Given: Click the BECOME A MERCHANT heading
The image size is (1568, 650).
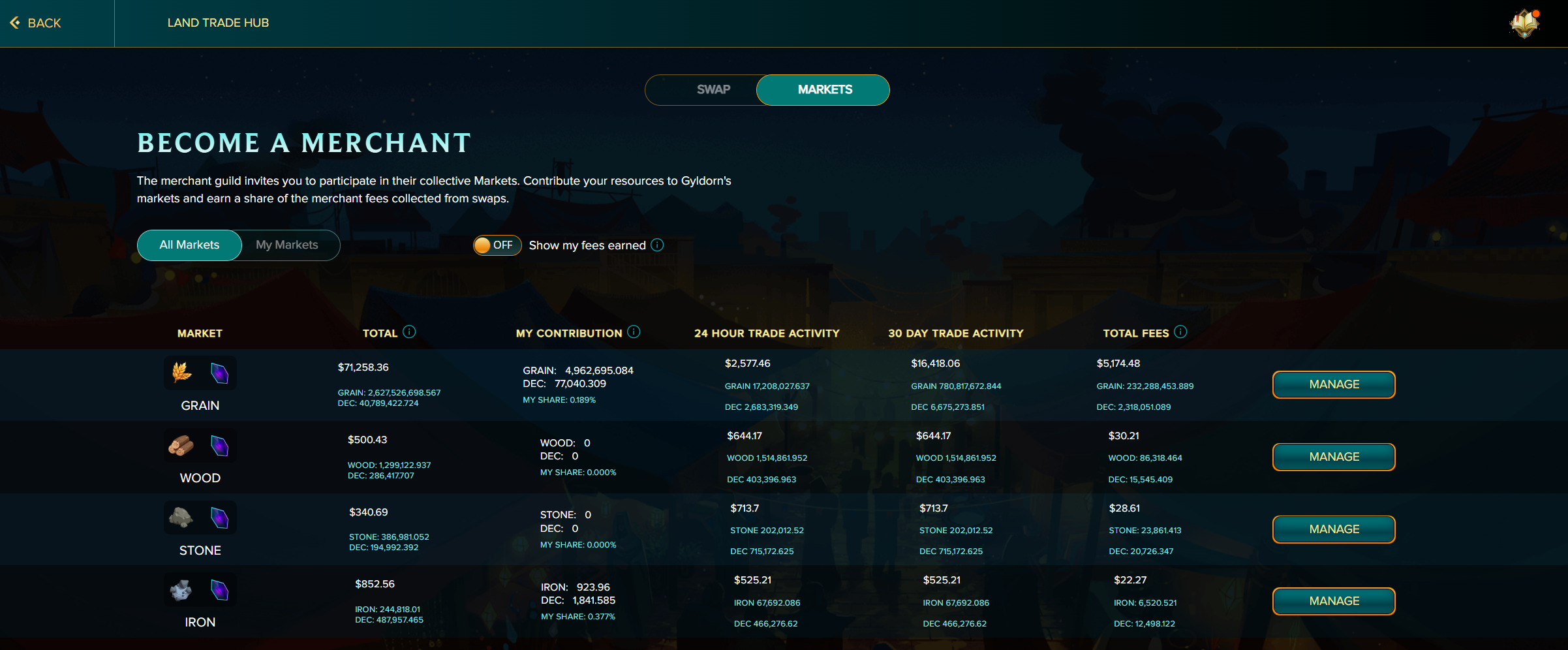Looking at the screenshot, I should pyautogui.click(x=304, y=143).
